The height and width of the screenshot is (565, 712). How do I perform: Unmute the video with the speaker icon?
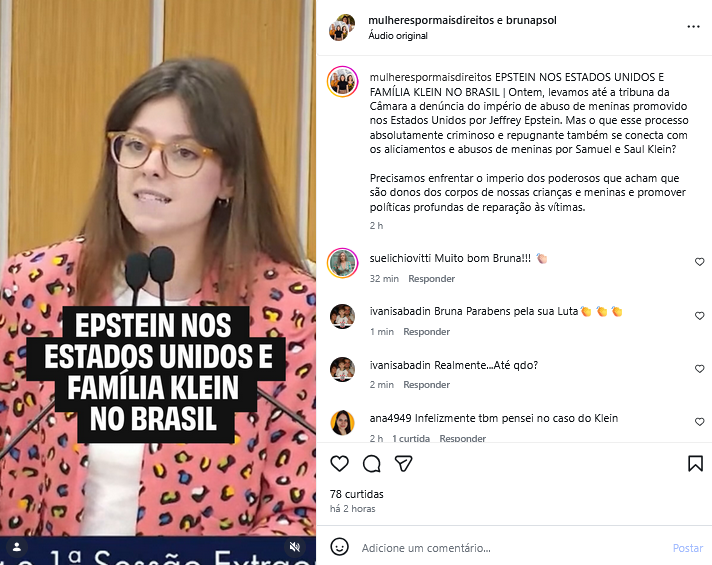tap(295, 547)
